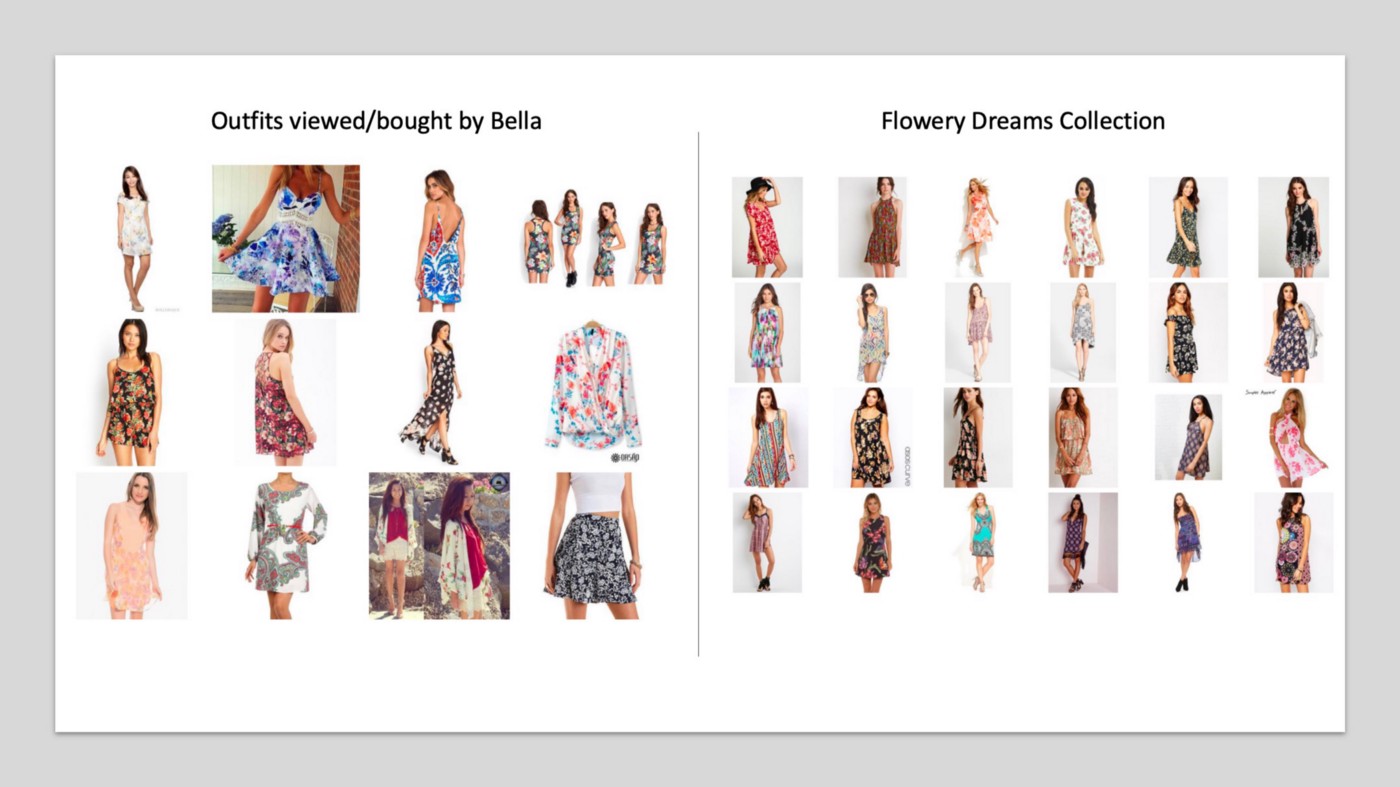The height and width of the screenshot is (787, 1400).
Task: Click the "Outfits viewed/bought by Bella" heading
Action: (376, 121)
